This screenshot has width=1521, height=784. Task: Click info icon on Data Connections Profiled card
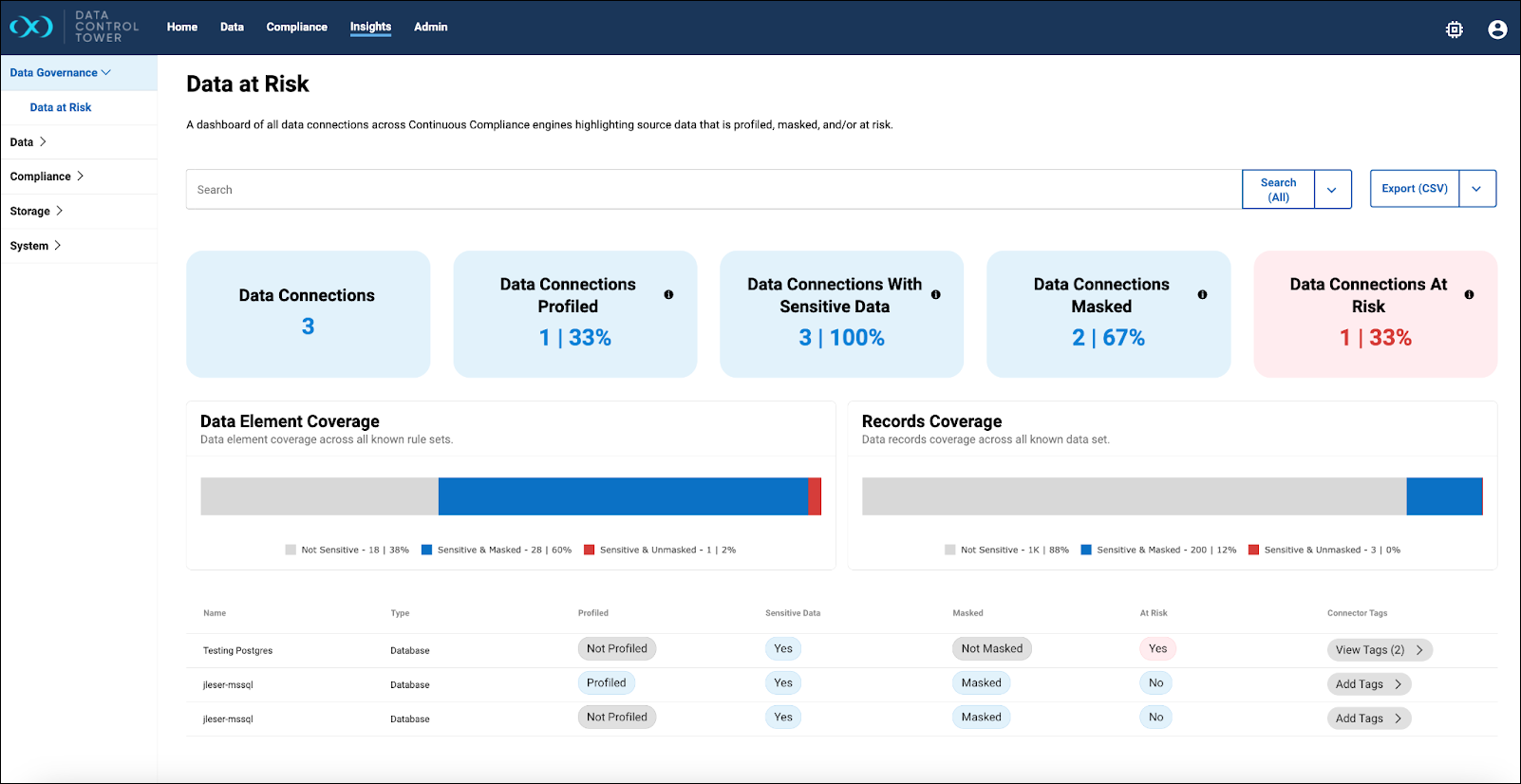point(668,295)
